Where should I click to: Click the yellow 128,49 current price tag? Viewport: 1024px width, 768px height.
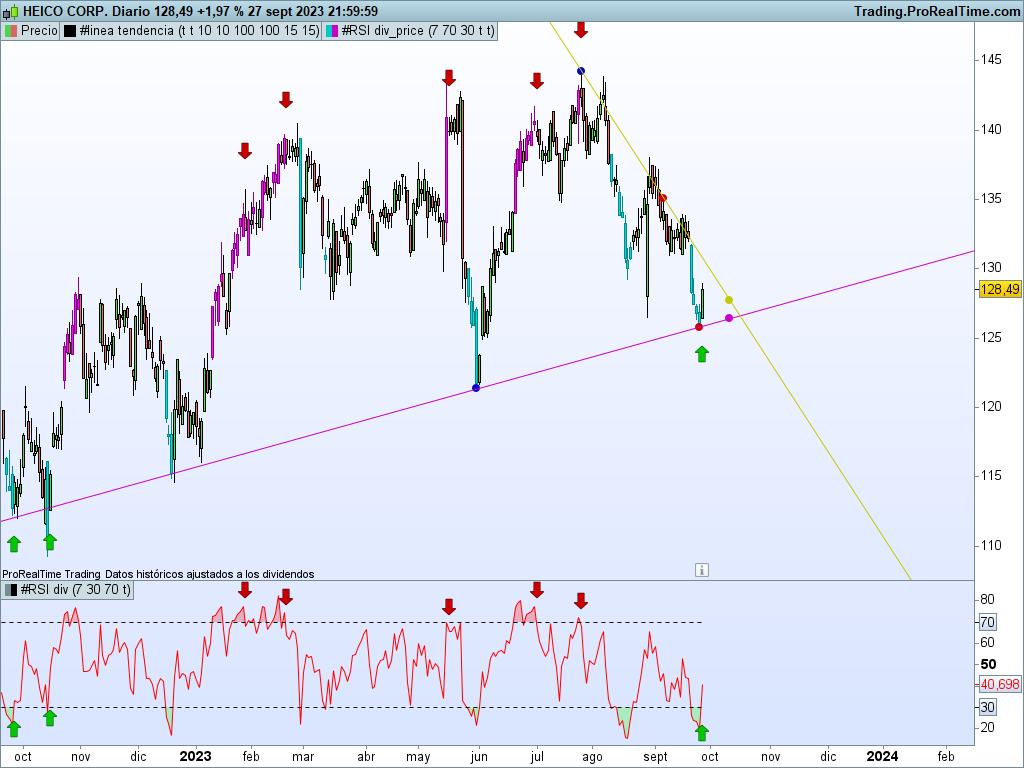pos(1000,289)
